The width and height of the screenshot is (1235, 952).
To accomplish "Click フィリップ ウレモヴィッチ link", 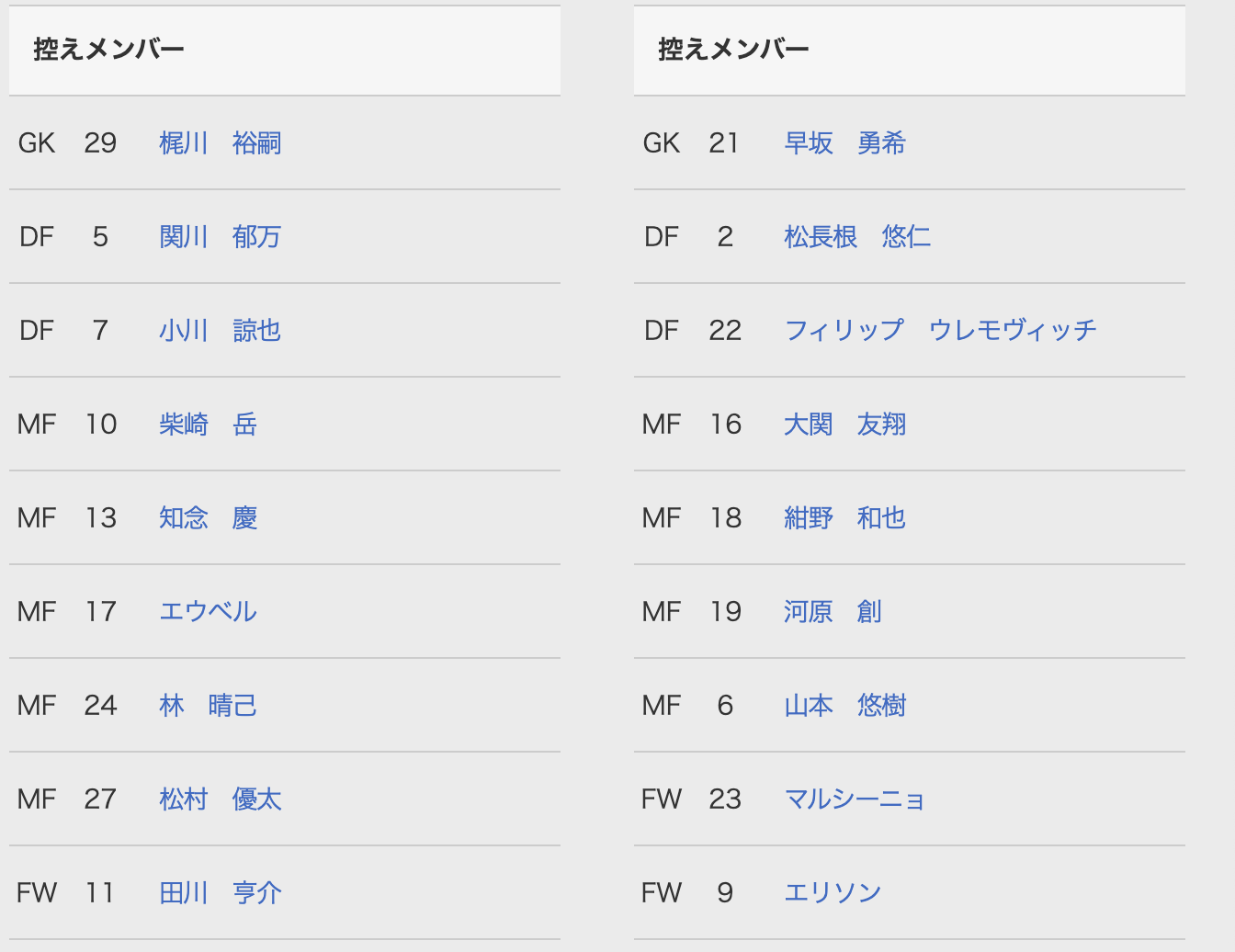I will coord(940,331).
